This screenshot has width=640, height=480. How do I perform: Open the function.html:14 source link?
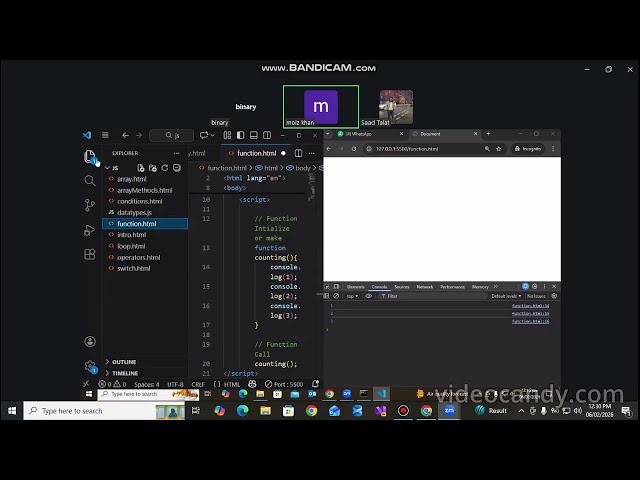click(x=530, y=306)
